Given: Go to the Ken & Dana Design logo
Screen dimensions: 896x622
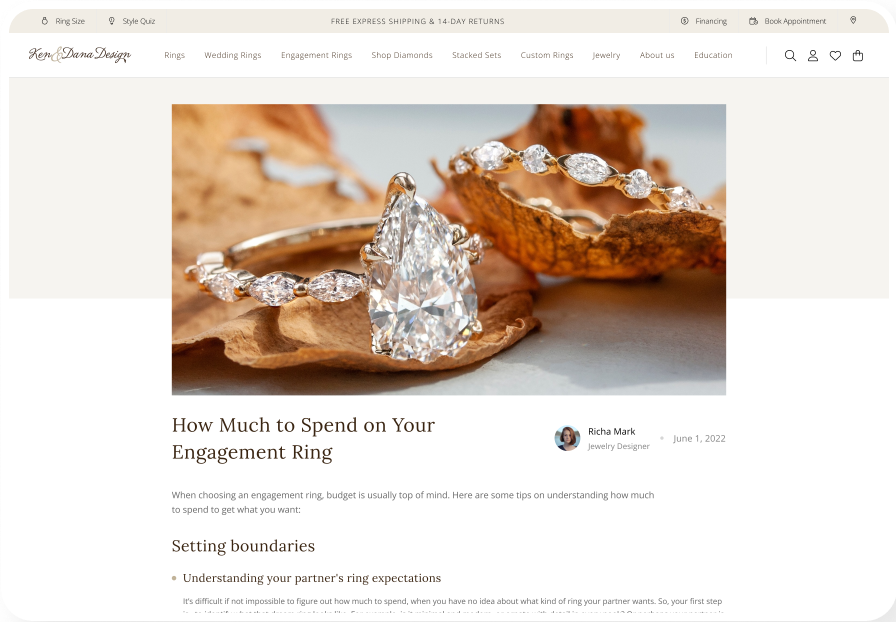Looking at the screenshot, I should 80,55.
